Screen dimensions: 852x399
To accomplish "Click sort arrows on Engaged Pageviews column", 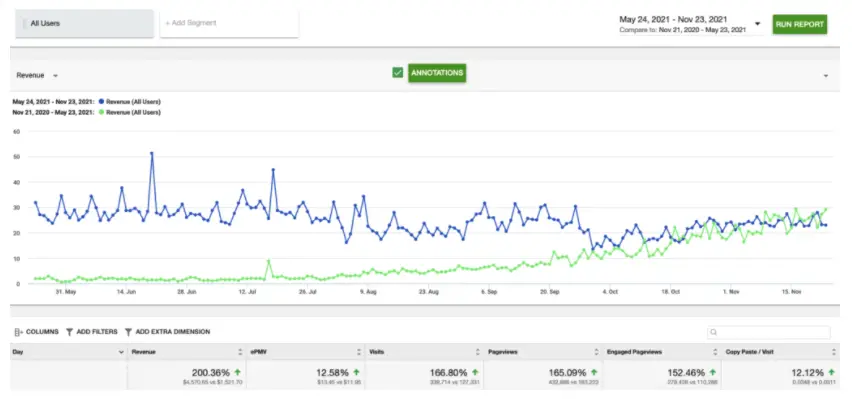I will pyautogui.click(x=715, y=352).
